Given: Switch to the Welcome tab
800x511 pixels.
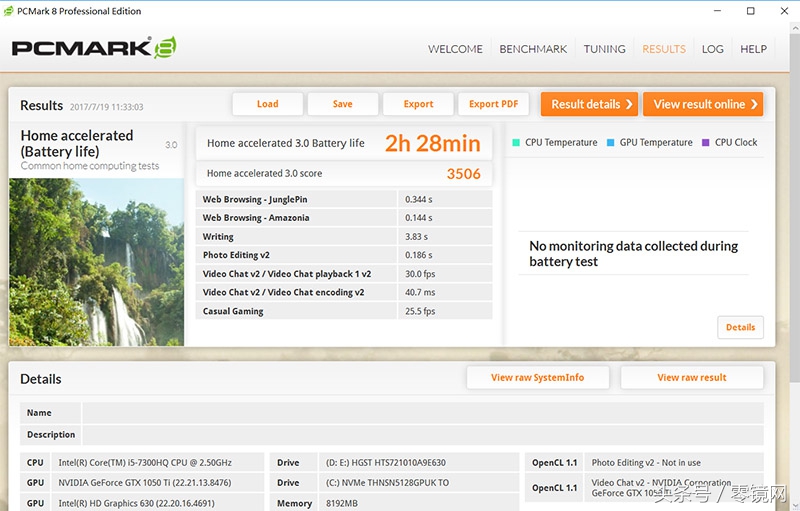Looking at the screenshot, I should (455, 49).
